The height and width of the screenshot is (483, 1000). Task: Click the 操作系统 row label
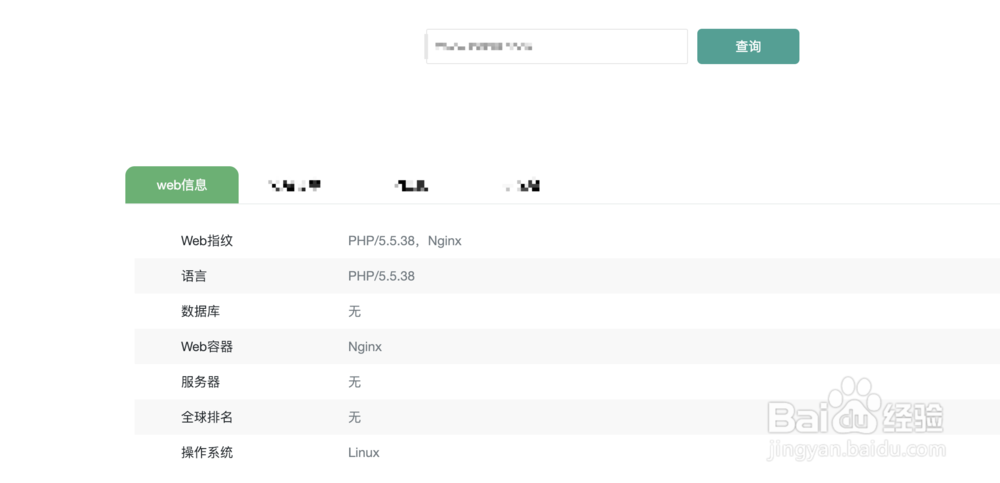207,452
